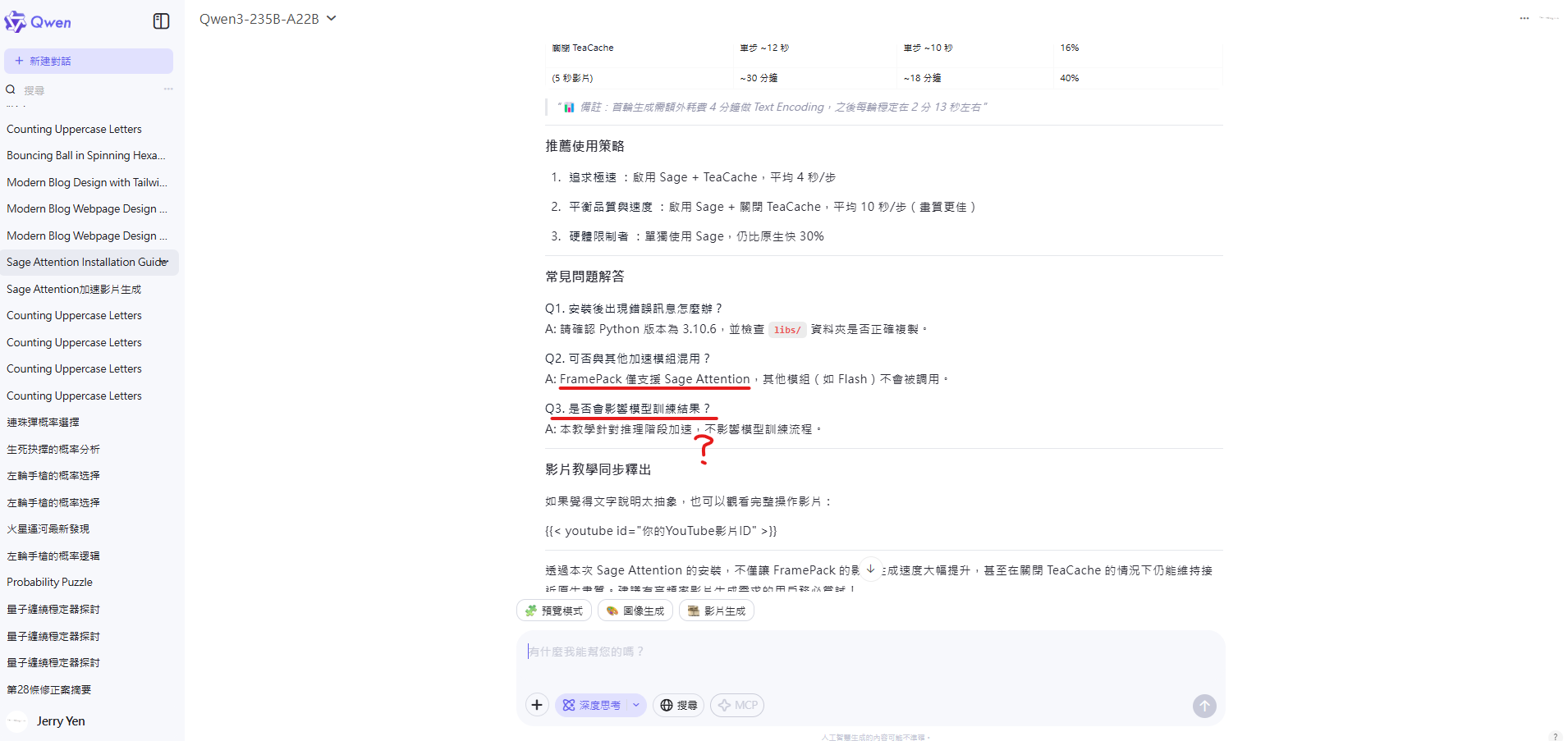
Task: Click the 40% table cell
Action: [1069, 78]
